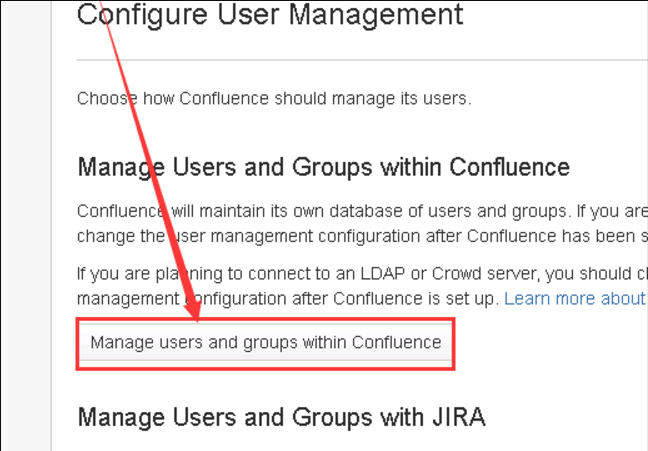
Task: Select text Choose how Confluence should manage its users
Action: [274, 99]
